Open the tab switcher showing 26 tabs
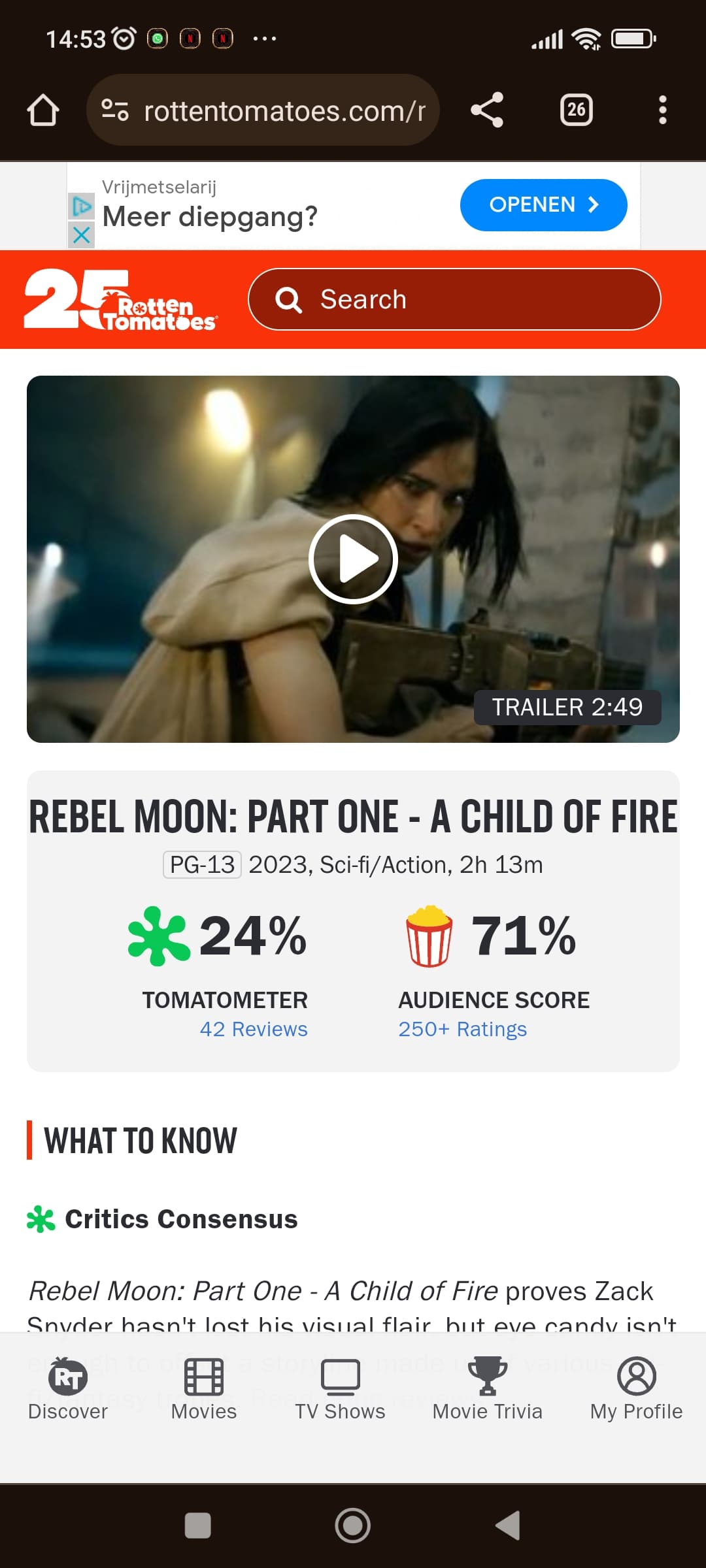 [x=576, y=110]
